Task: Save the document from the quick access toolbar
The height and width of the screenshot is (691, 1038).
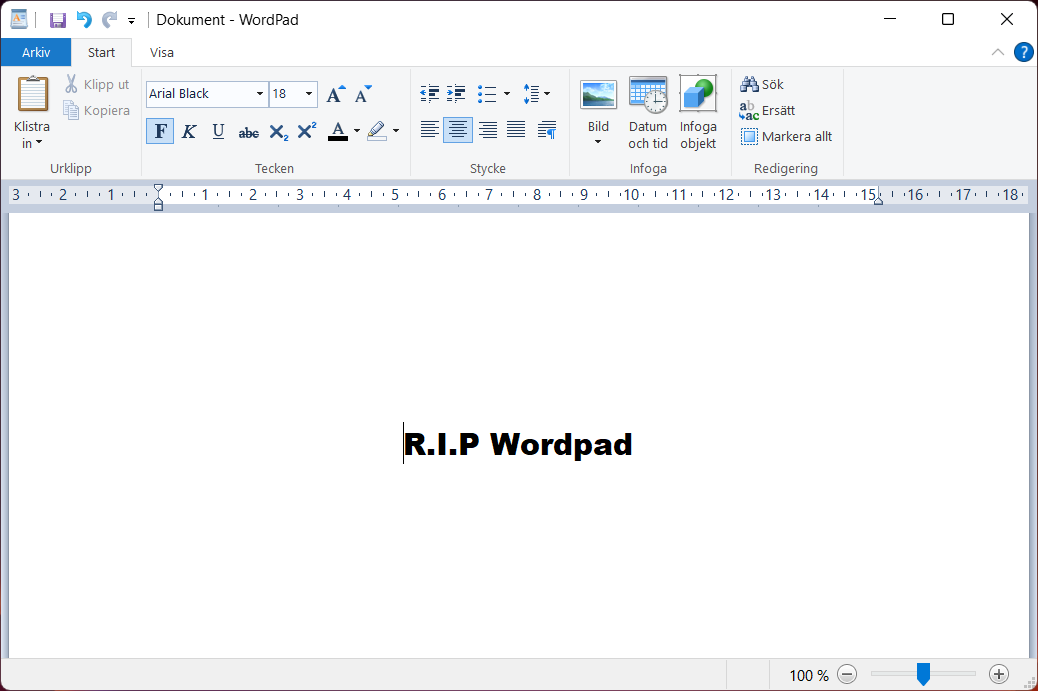Action: pyautogui.click(x=57, y=19)
